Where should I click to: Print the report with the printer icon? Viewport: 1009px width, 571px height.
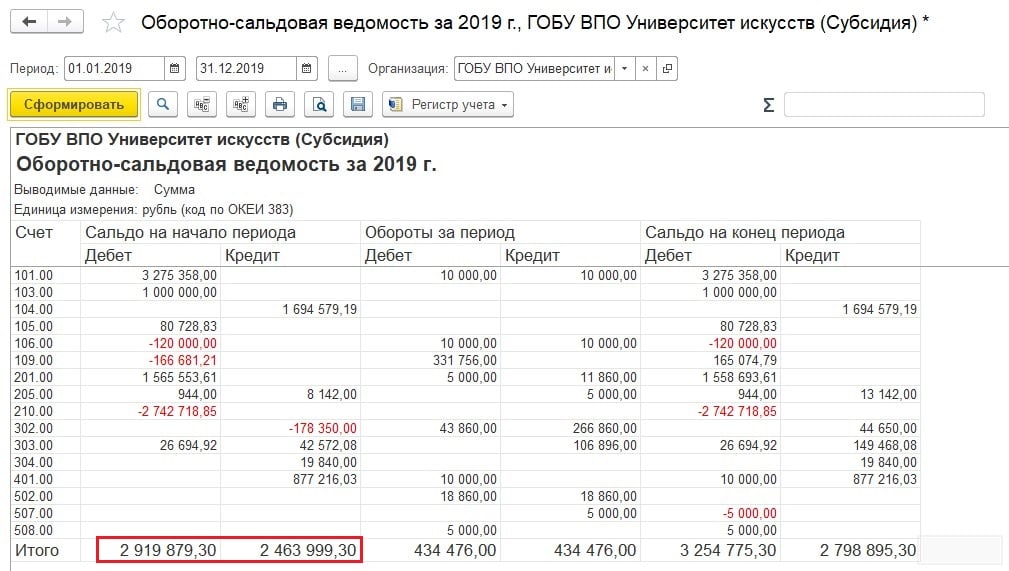280,104
